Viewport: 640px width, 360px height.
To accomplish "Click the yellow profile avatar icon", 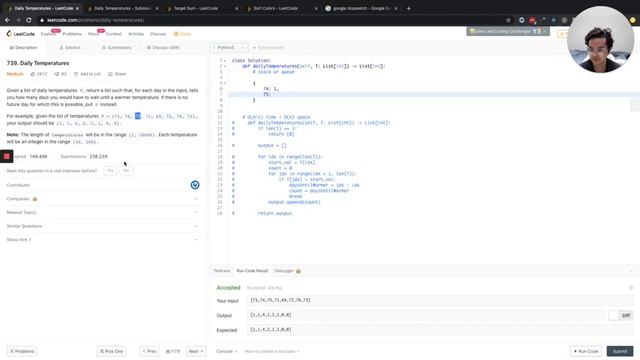I will coord(633,20).
